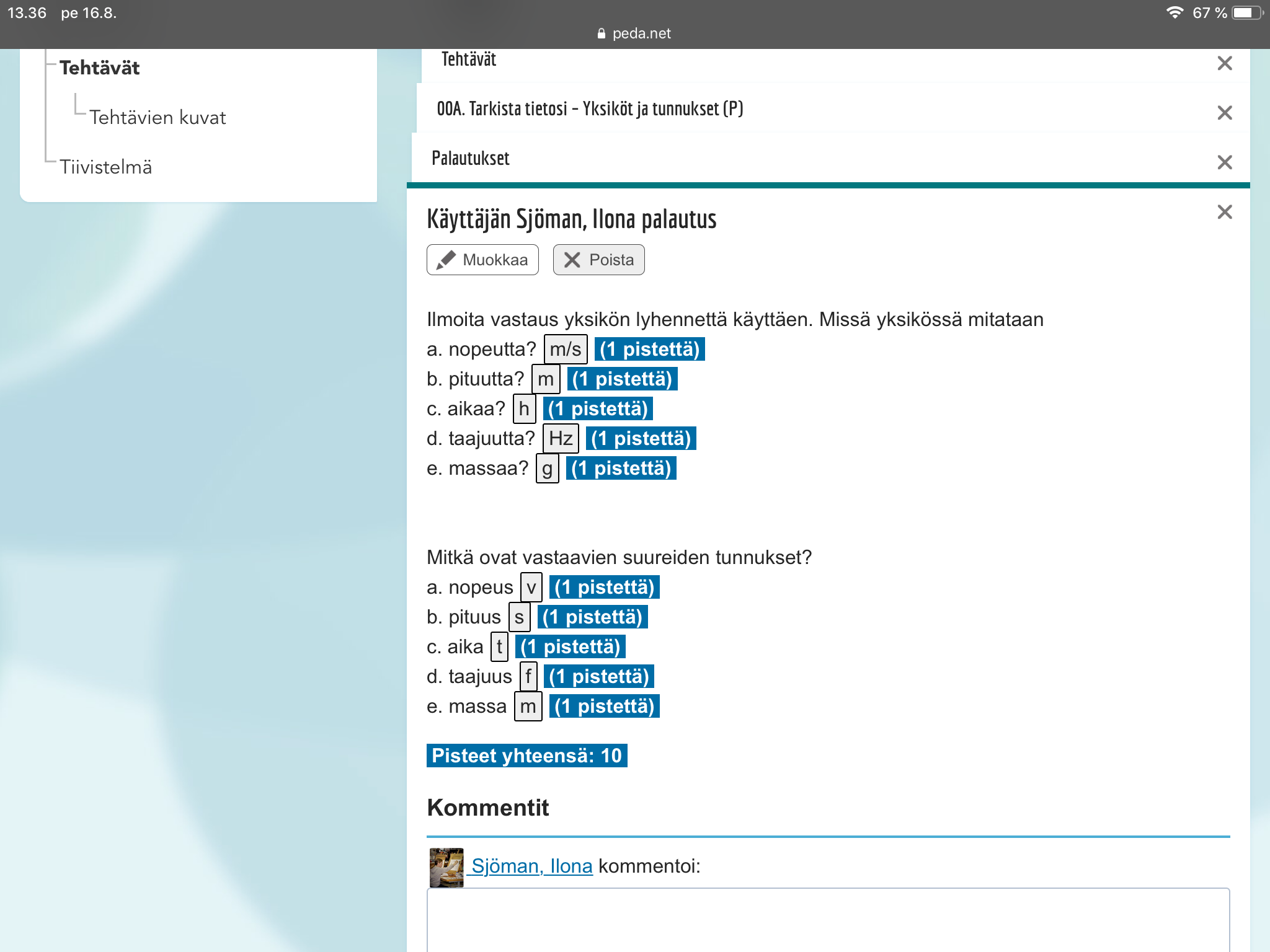Click the Muokkaa edit button
This screenshot has height=952, width=1270.
tap(482, 260)
